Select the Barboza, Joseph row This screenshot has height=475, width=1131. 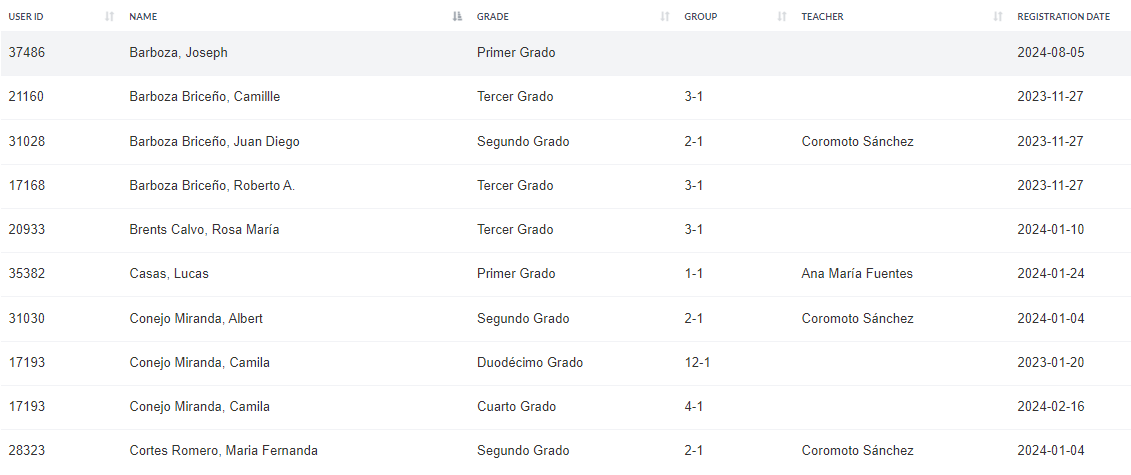566,53
